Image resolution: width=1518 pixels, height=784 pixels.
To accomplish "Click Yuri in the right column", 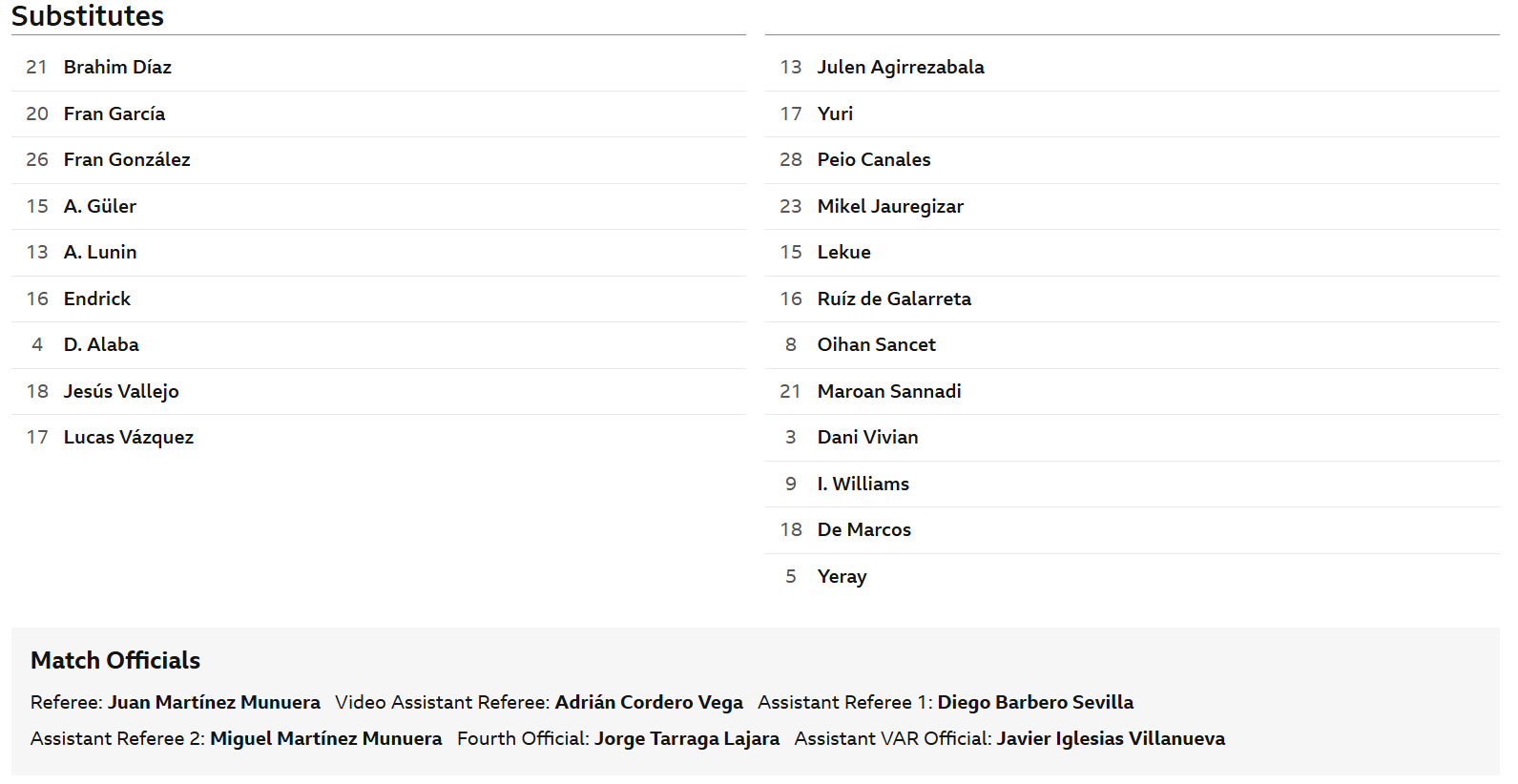I will click(1132, 114).
